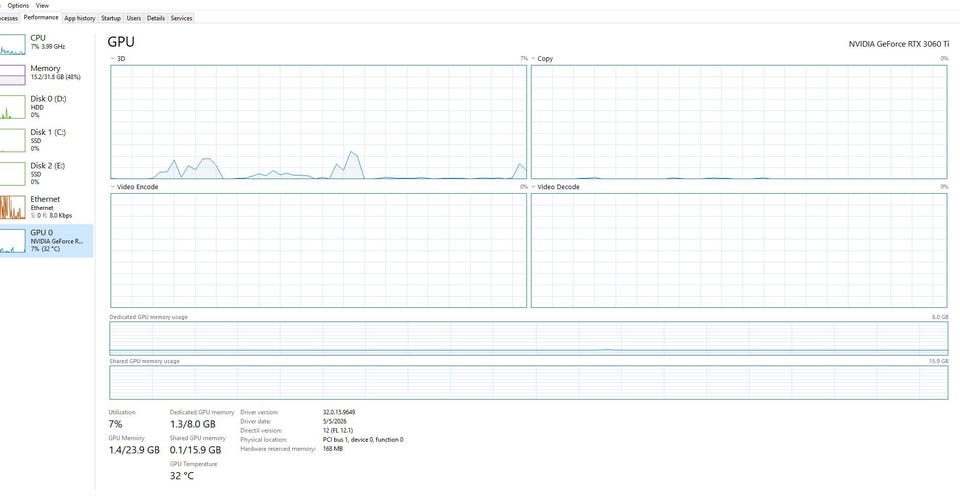Click the 1.4/23.9 GB GPU Memory value
This screenshot has height=499, width=960.
coord(134,450)
